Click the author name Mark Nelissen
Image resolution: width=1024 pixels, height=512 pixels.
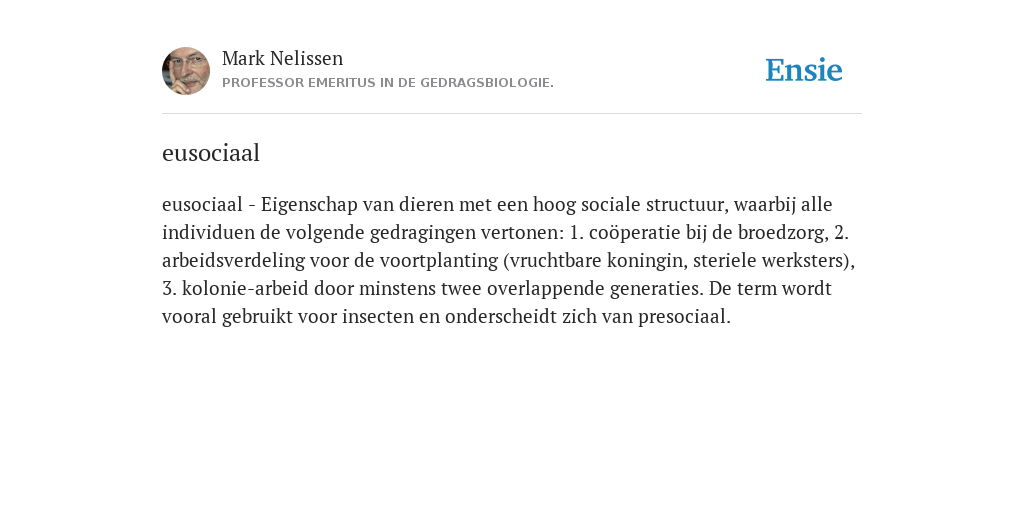pos(282,58)
